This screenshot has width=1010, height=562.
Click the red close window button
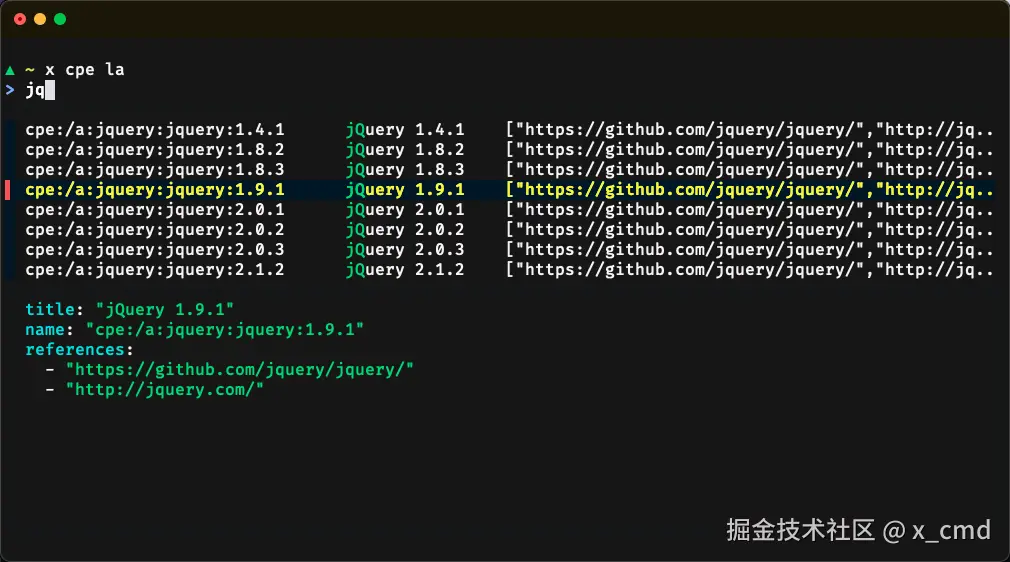coord(20,19)
